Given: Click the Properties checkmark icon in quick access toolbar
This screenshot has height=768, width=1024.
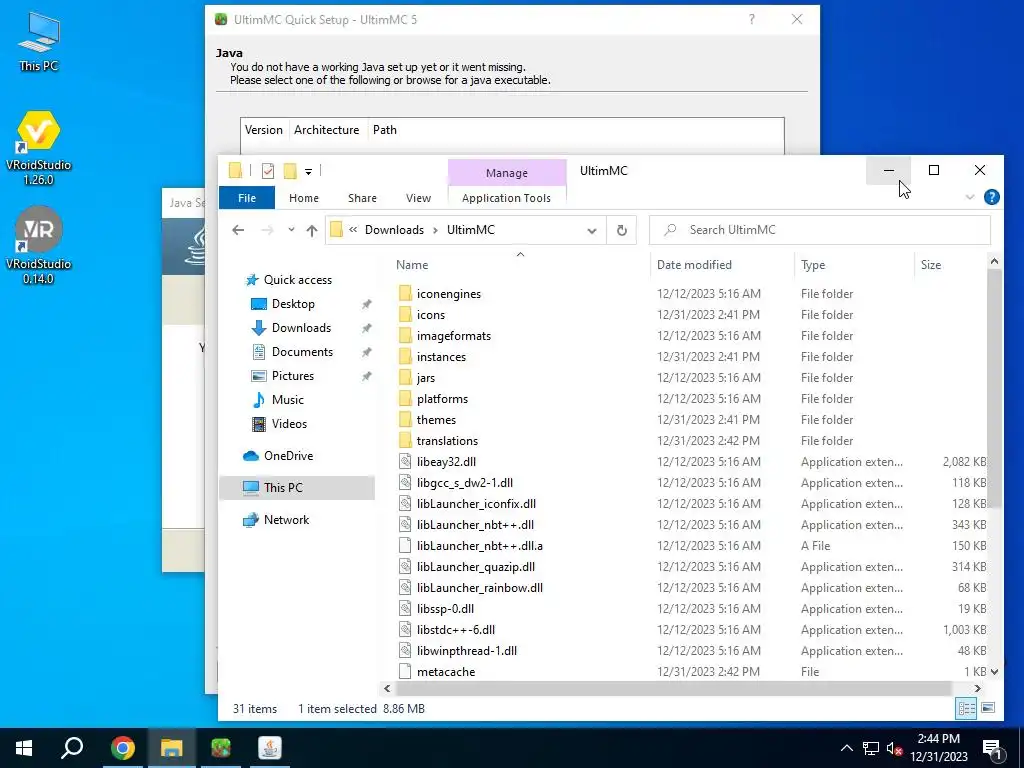Looking at the screenshot, I should [268, 171].
